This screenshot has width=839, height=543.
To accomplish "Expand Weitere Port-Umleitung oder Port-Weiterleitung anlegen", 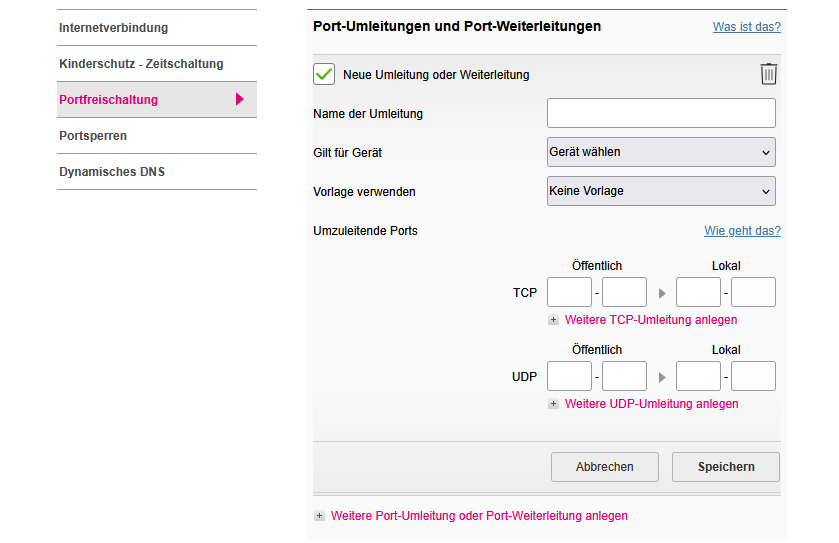I will (x=479, y=516).
